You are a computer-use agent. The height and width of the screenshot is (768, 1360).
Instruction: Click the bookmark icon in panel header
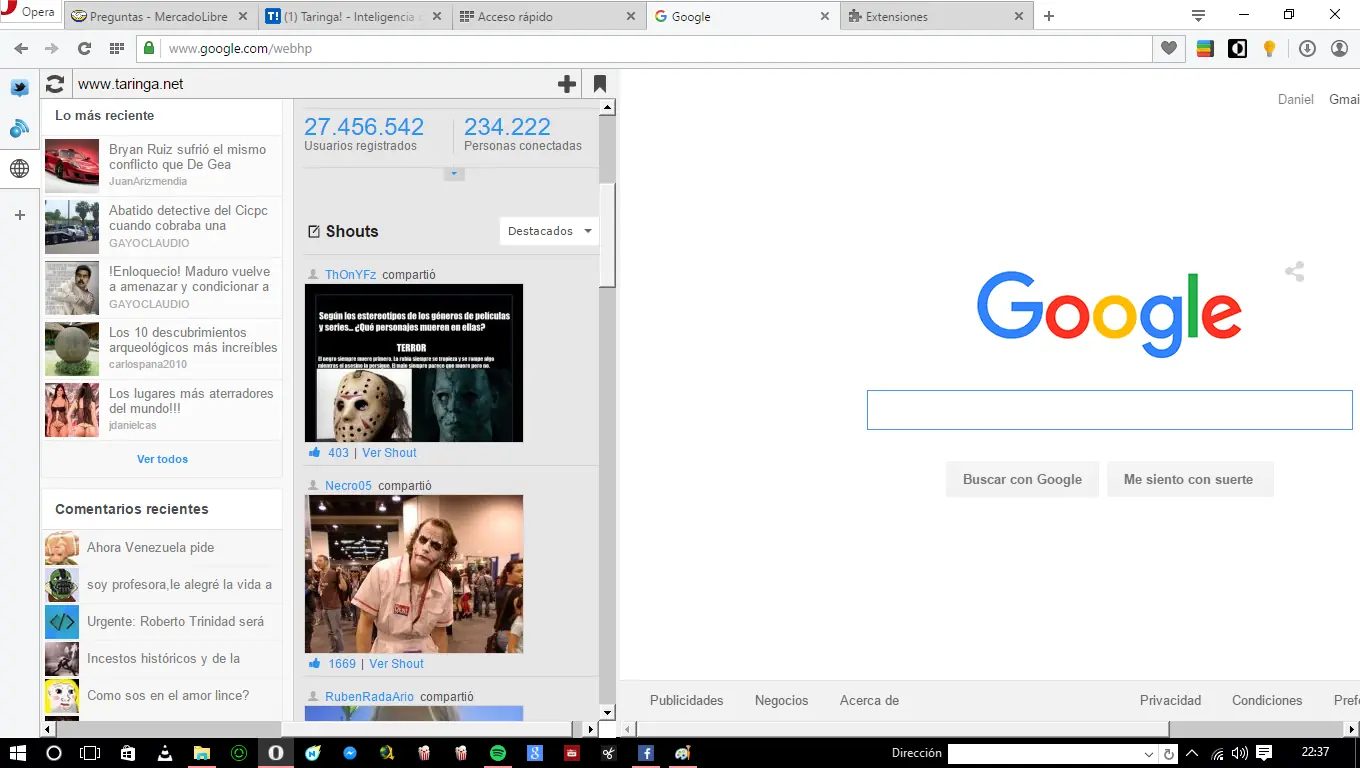pyautogui.click(x=600, y=84)
